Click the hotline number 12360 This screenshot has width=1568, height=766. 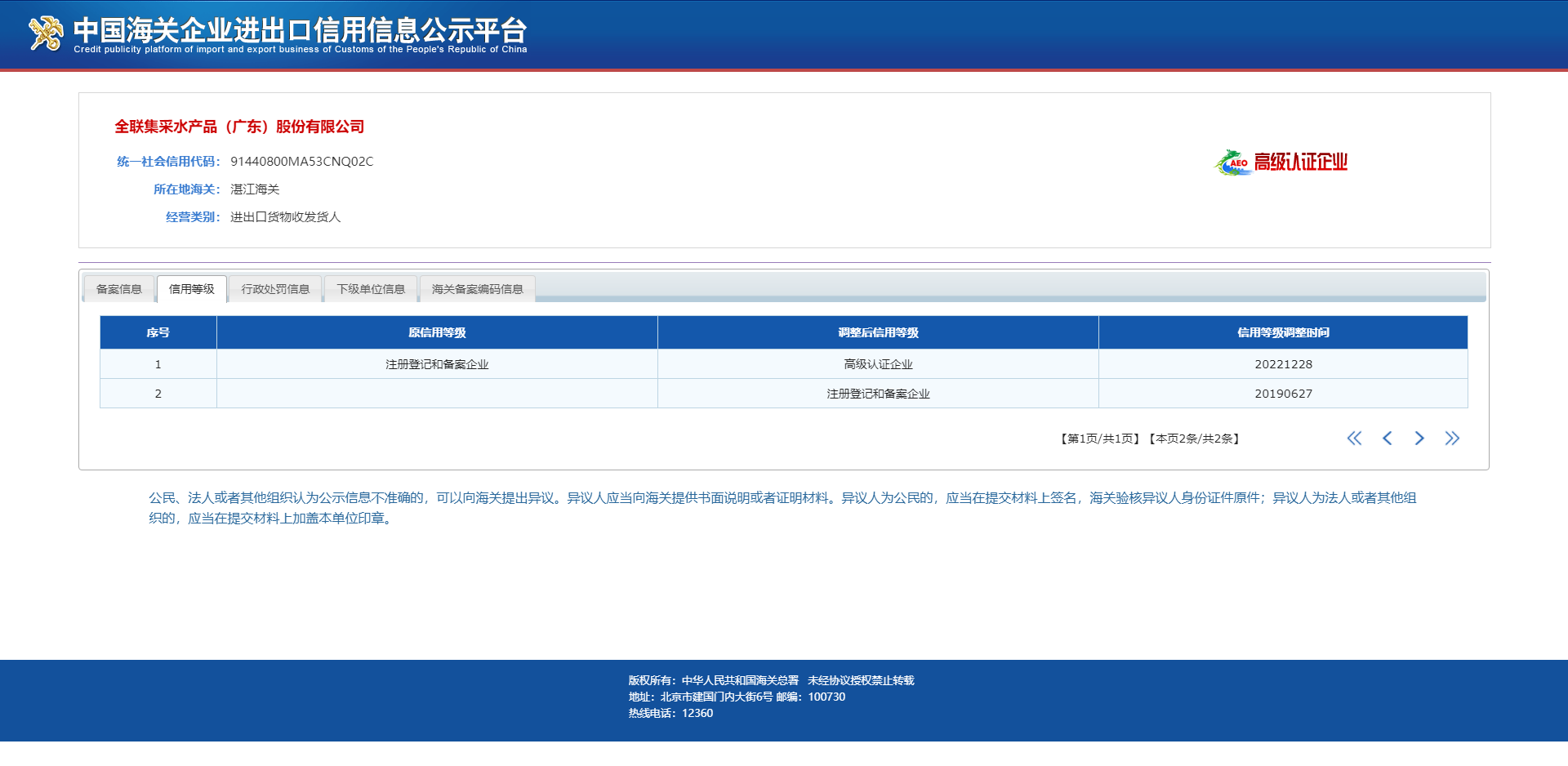(698, 713)
